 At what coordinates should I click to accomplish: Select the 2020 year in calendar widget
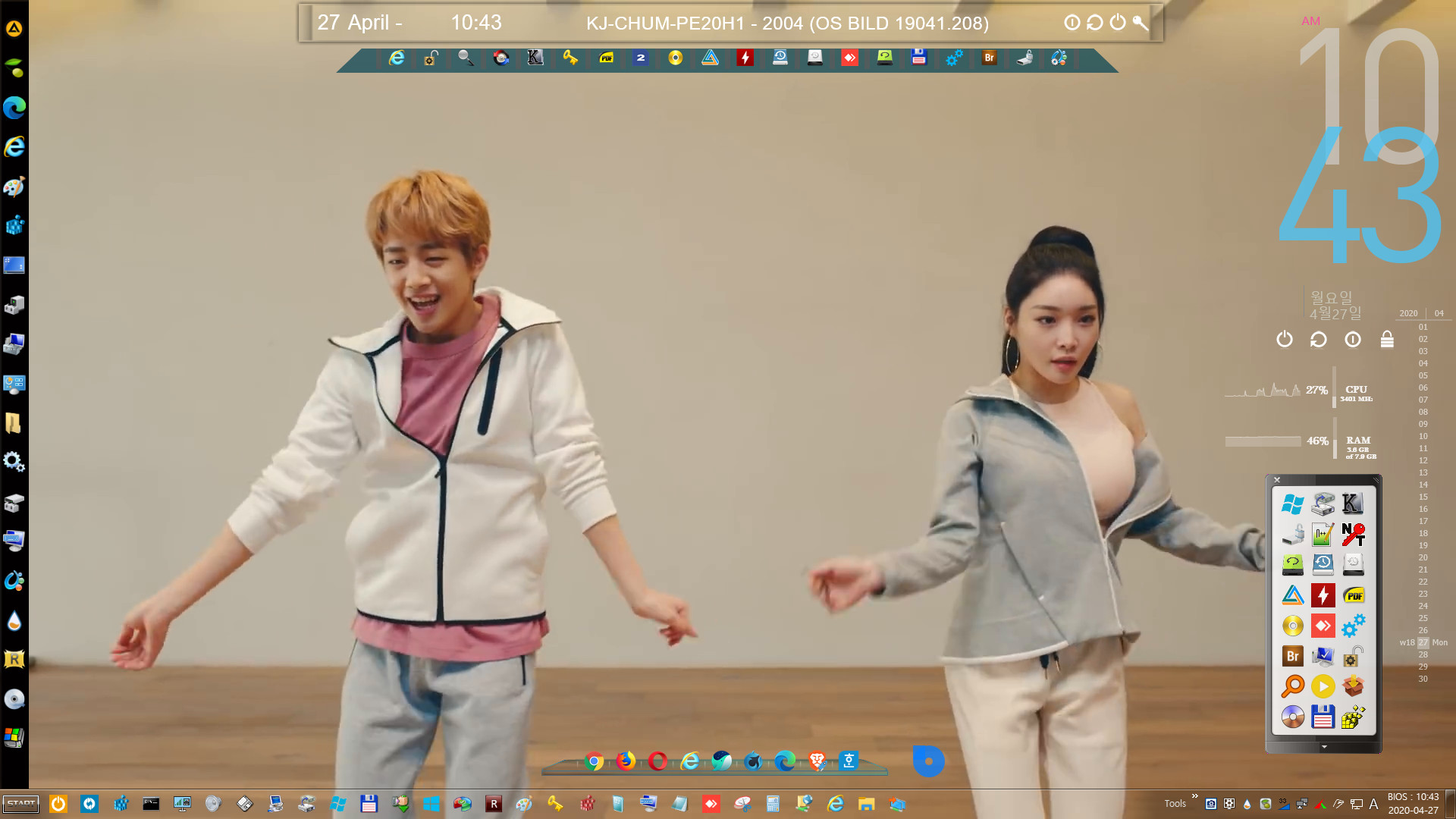click(1408, 313)
